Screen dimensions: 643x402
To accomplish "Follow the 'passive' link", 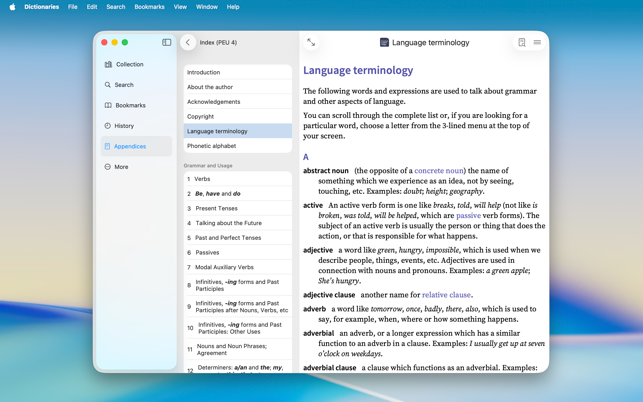I will point(468,215).
